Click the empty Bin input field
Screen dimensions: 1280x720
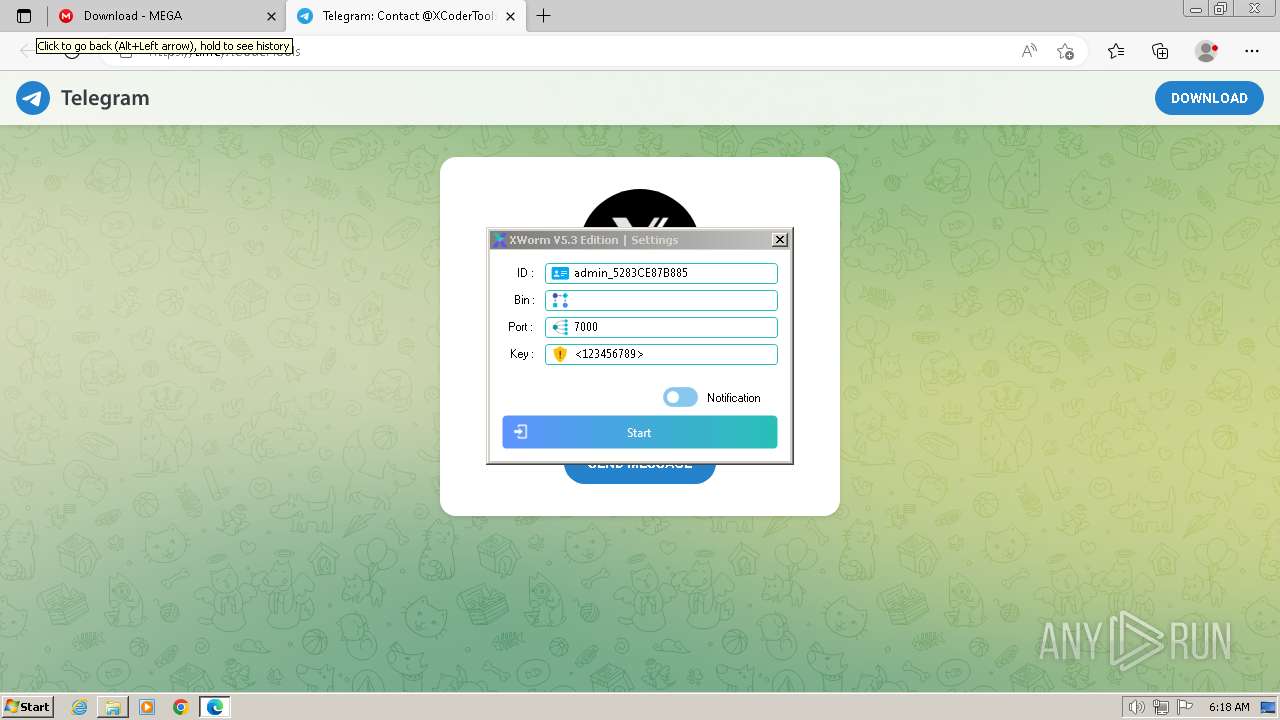pyautogui.click(x=661, y=300)
